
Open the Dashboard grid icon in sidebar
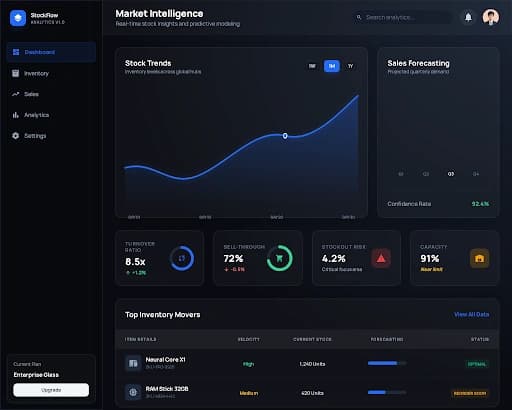coord(16,52)
